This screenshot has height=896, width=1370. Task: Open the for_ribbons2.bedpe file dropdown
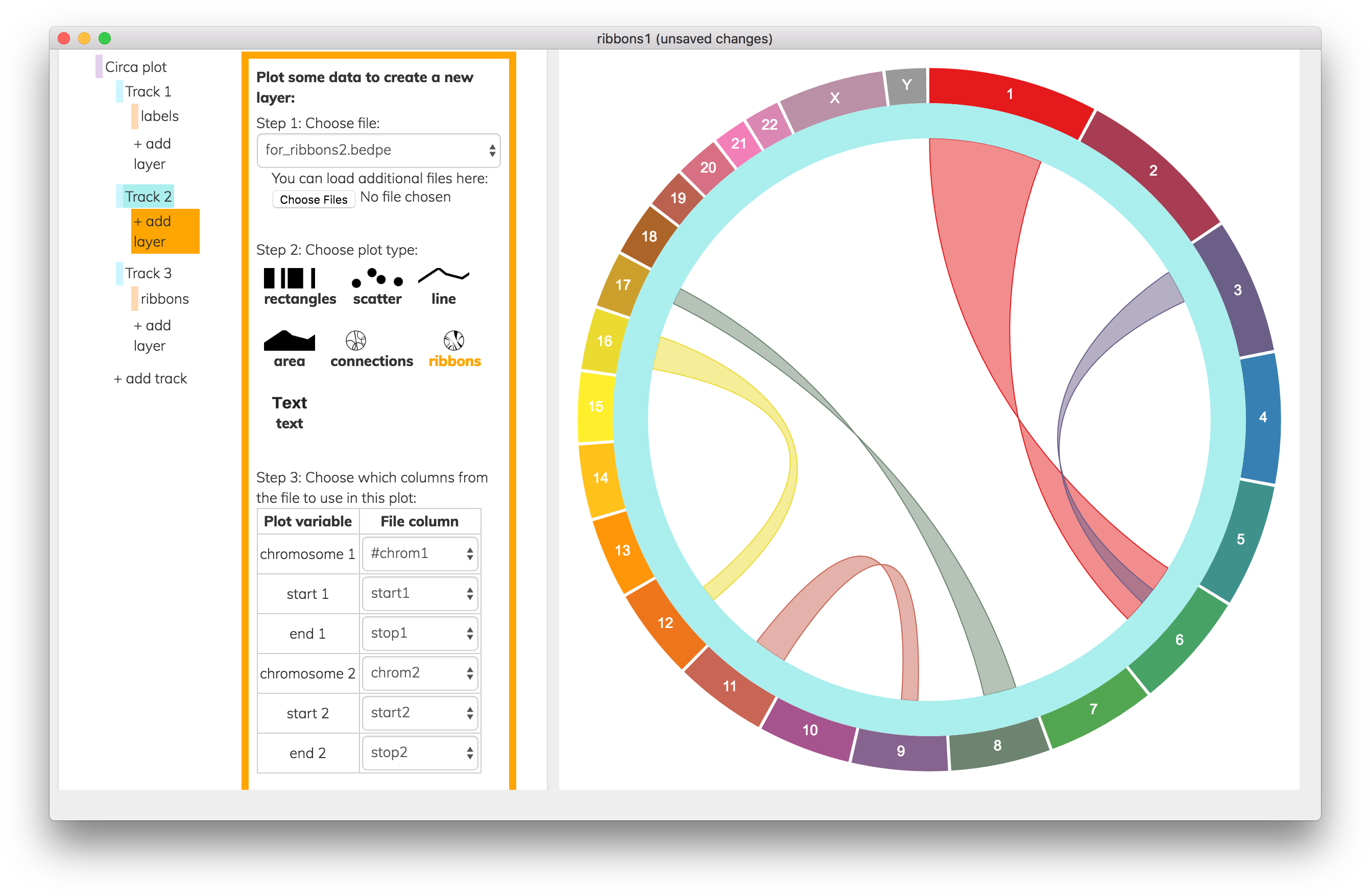(378, 150)
